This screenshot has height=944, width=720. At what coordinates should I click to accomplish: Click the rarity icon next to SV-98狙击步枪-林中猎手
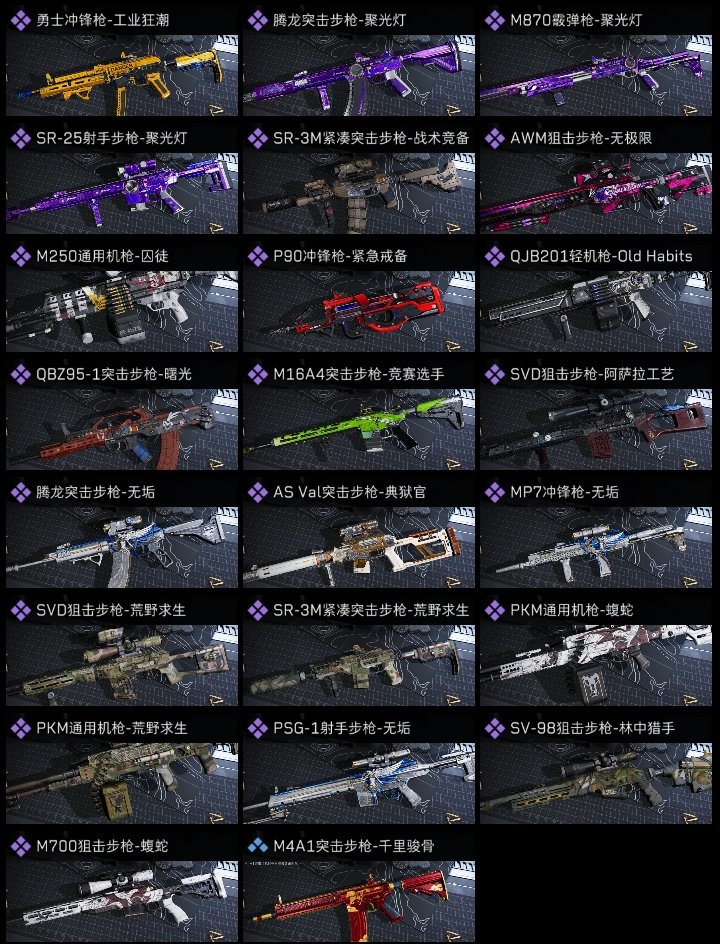coord(495,728)
